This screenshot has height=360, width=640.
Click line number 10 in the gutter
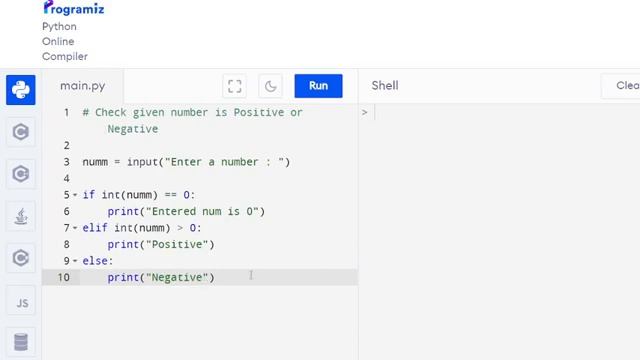tap(64, 278)
